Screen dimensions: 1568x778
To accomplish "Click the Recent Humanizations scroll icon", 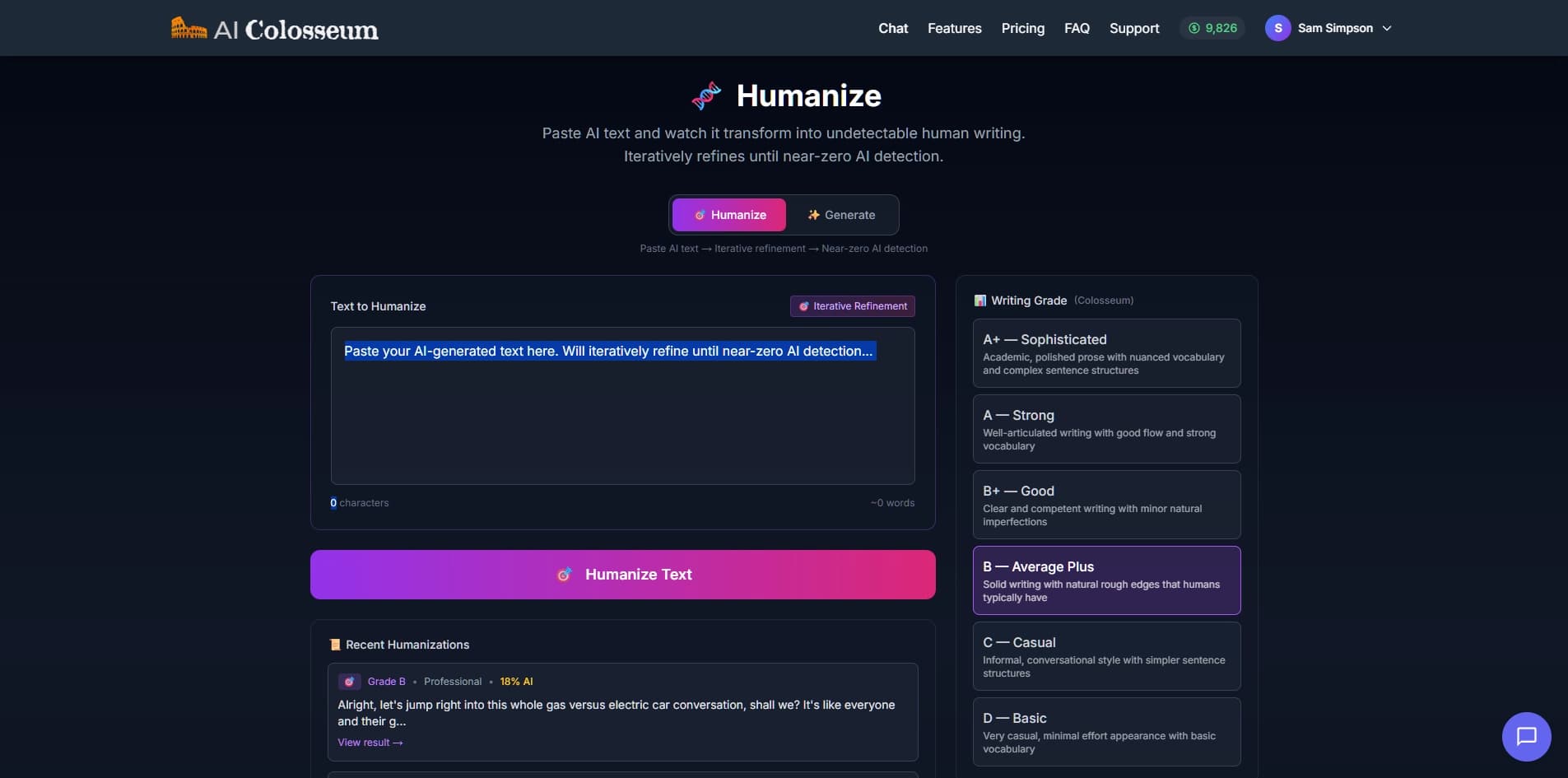I will [x=335, y=645].
